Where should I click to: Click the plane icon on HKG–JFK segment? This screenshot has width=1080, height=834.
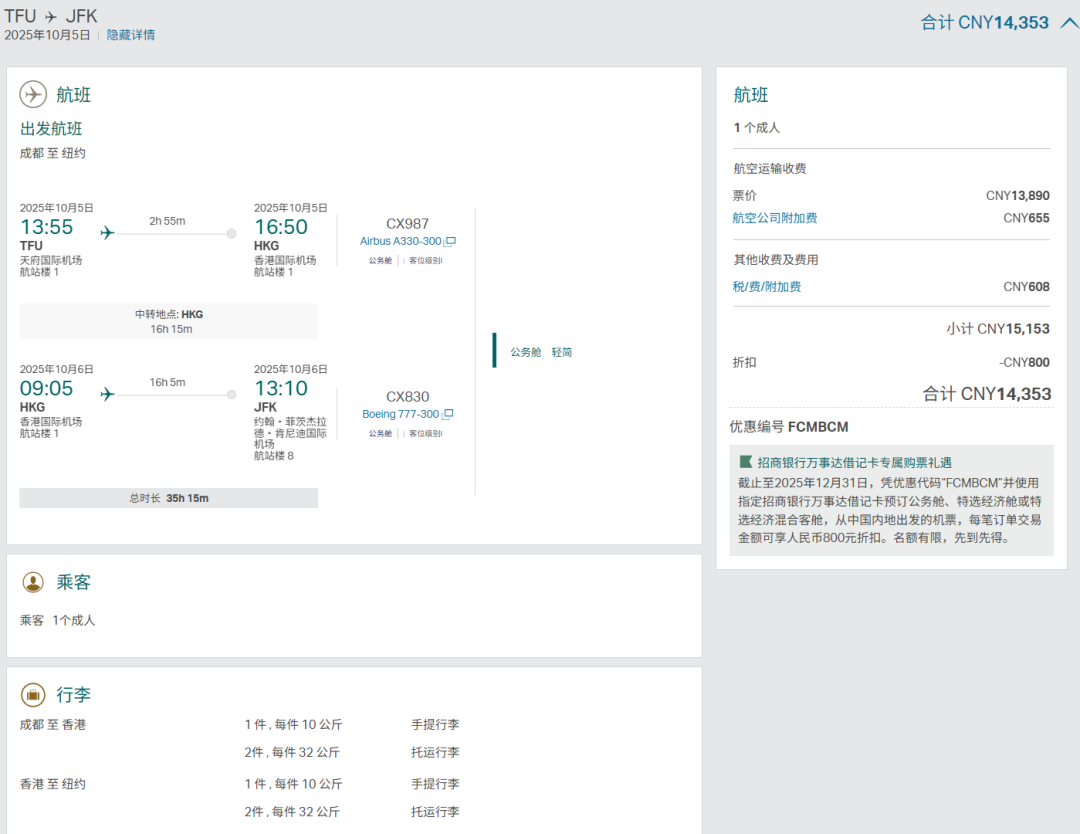[108, 394]
